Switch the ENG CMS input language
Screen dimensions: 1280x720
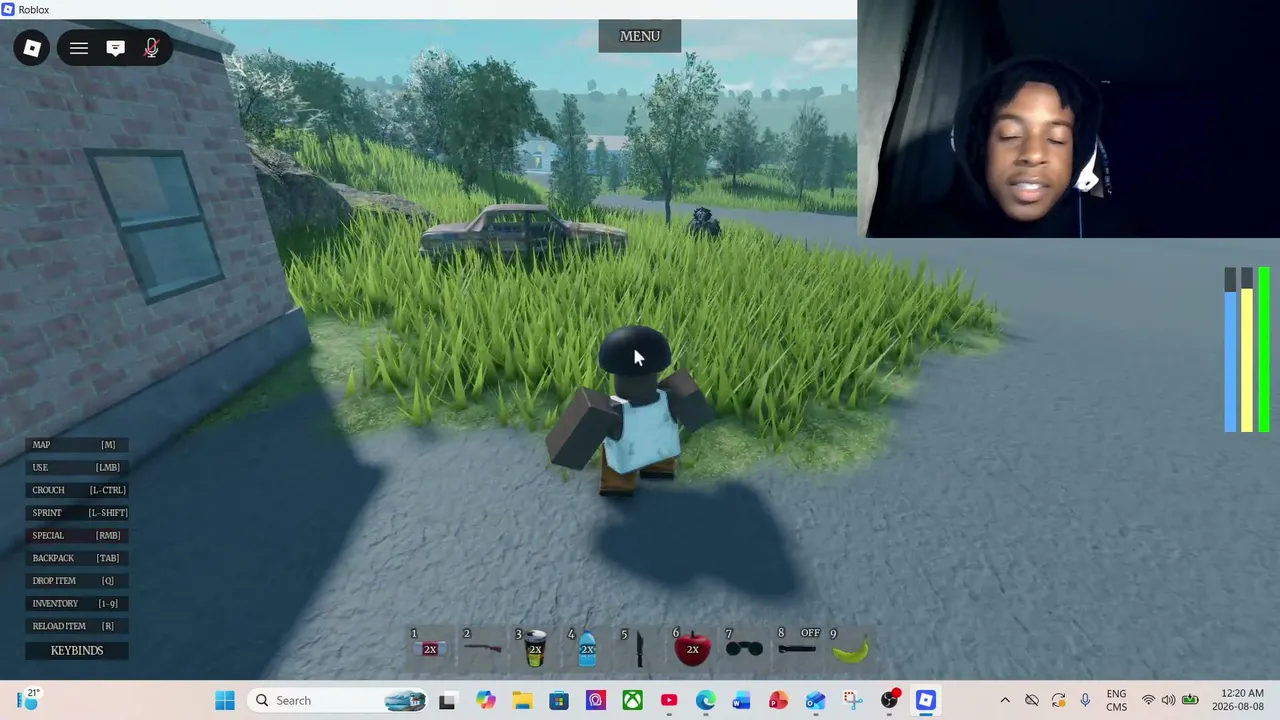1116,700
